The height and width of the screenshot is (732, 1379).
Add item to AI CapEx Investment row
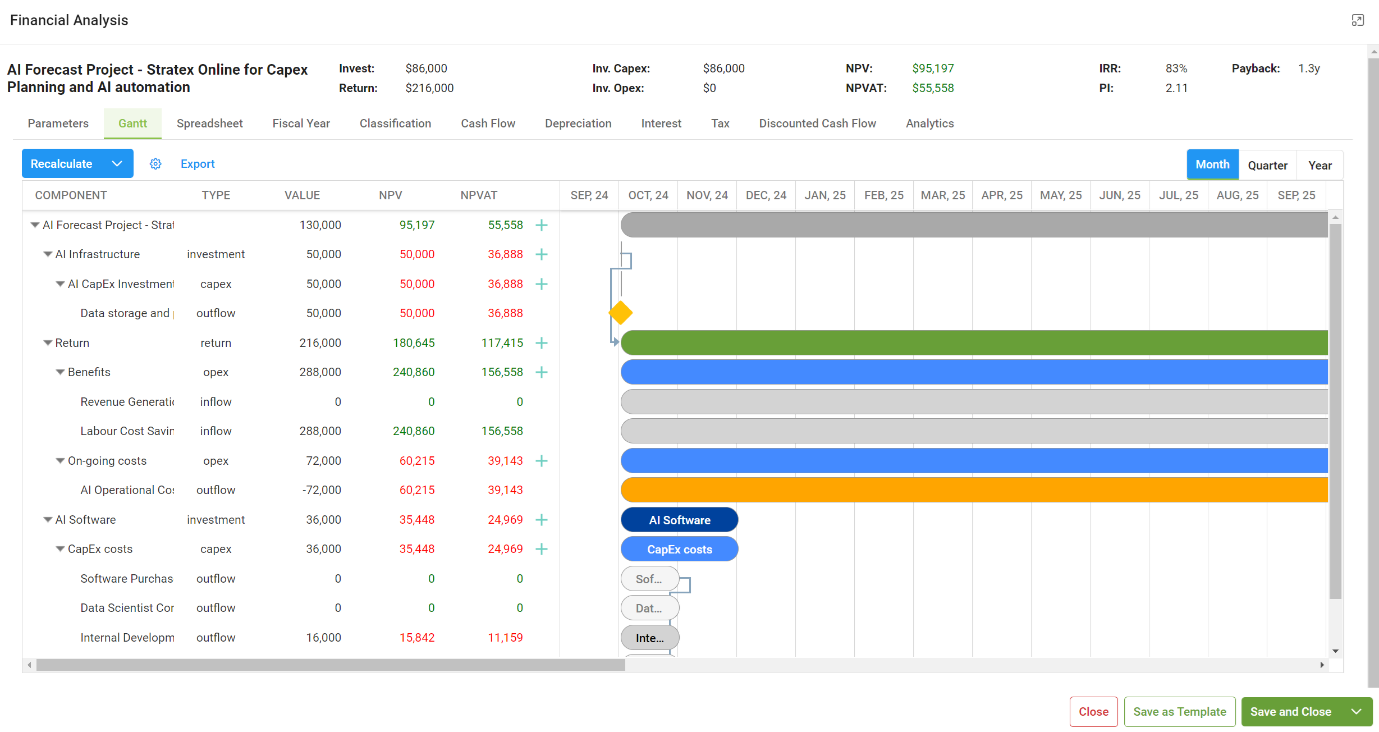coord(541,284)
